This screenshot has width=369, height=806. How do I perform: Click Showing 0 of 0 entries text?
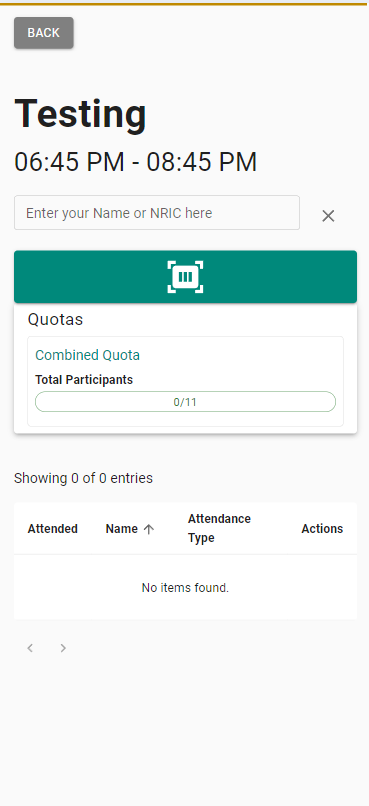click(x=83, y=479)
